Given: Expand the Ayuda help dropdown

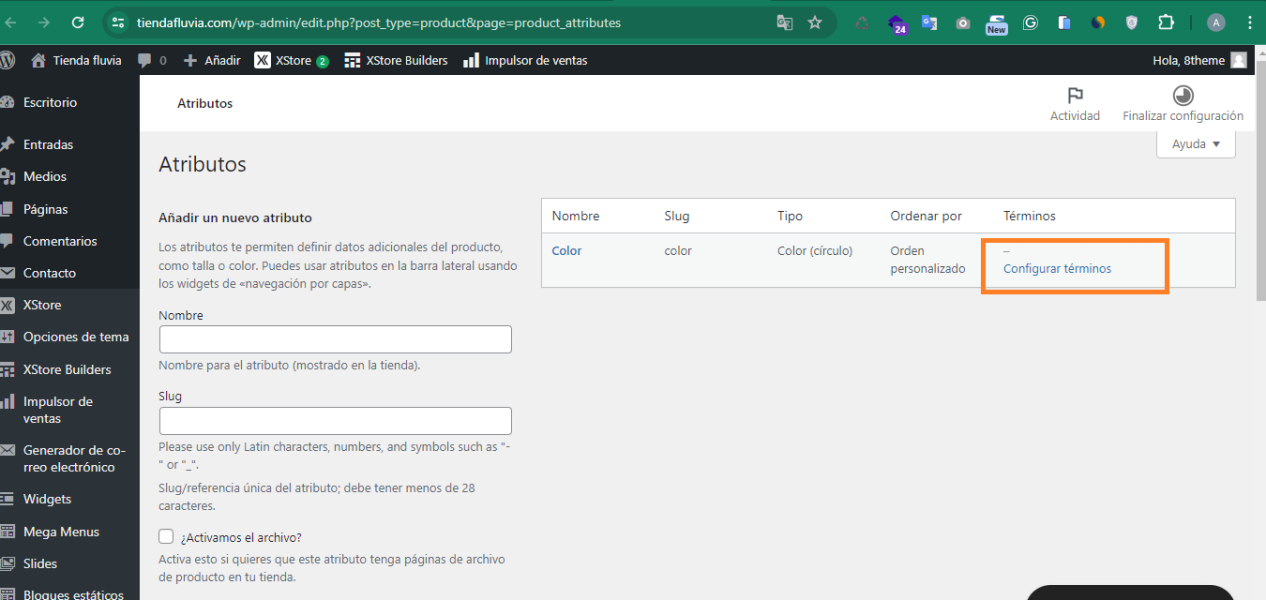Looking at the screenshot, I should pos(1196,144).
